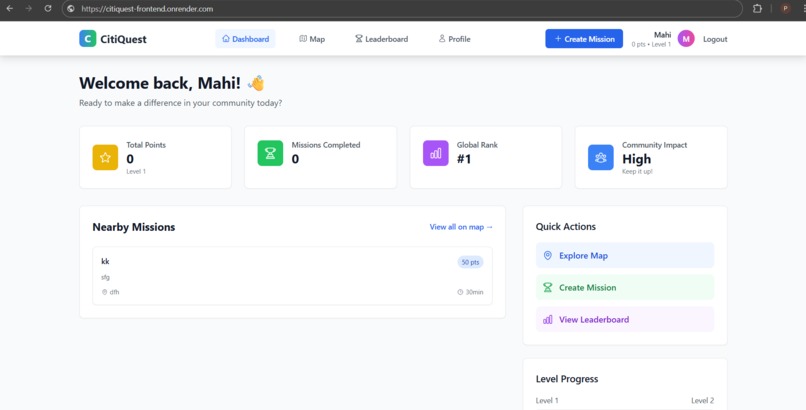Image resolution: width=806 pixels, height=410 pixels.
Task: Click the blue Create Mission button
Action: coord(584,39)
